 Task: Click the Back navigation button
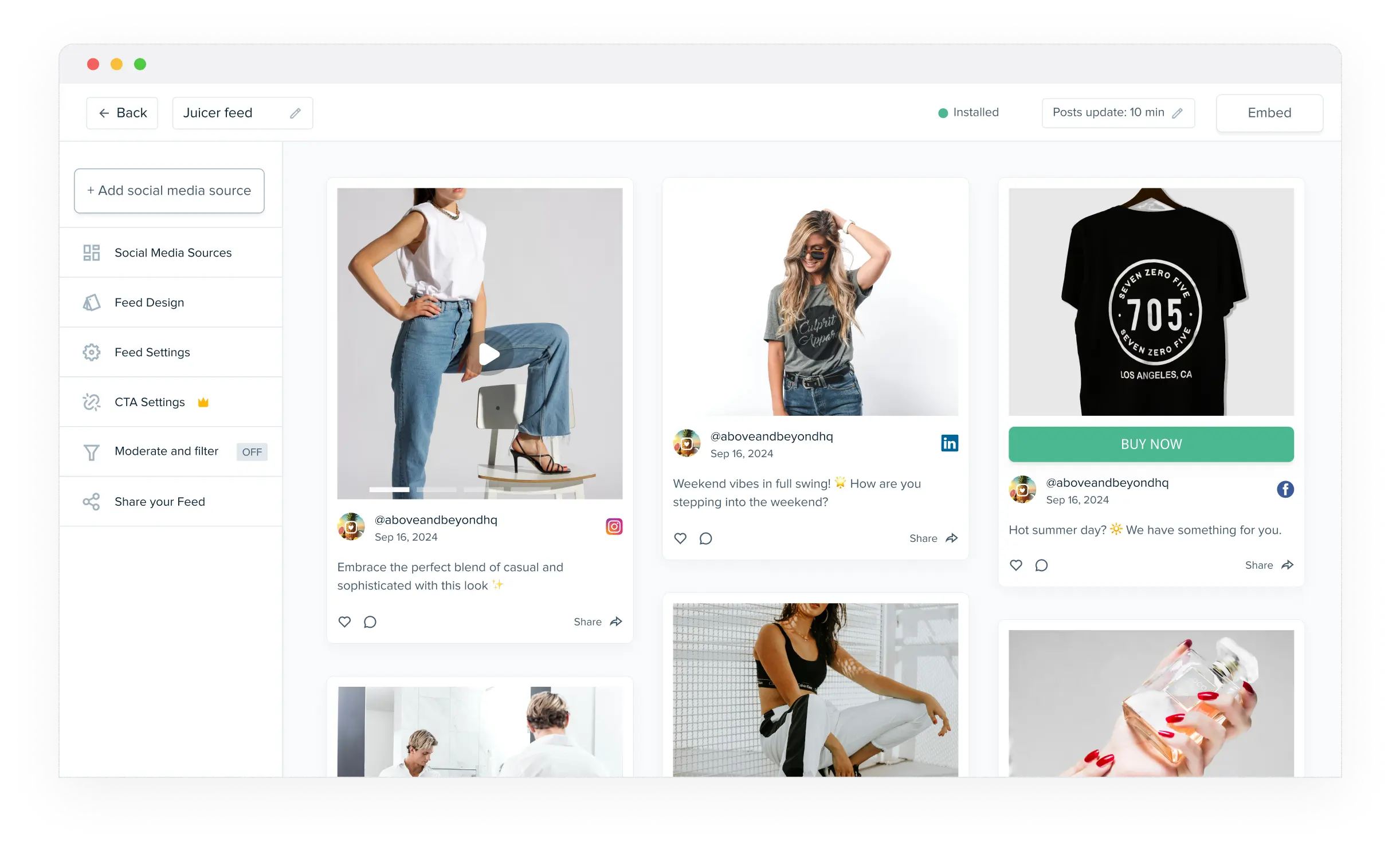[121, 112]
